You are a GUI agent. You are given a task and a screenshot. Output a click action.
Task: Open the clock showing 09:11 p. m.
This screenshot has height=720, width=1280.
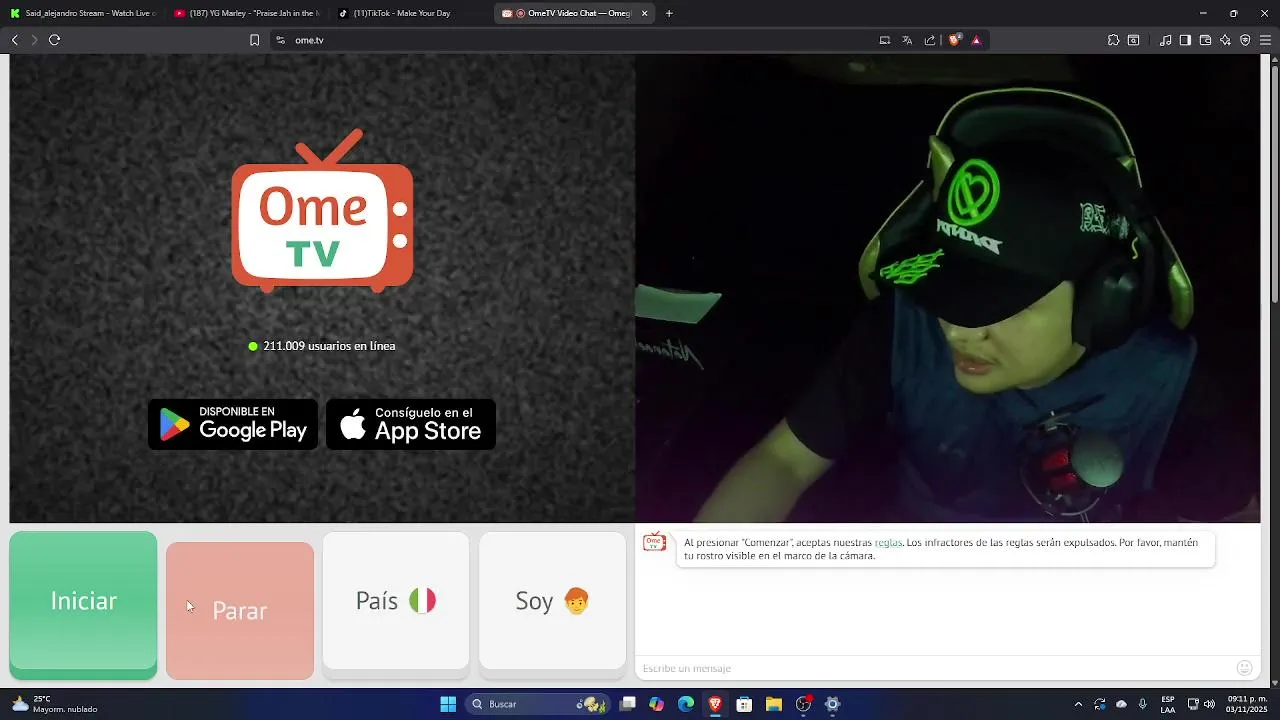click(x=1247, y=704)
